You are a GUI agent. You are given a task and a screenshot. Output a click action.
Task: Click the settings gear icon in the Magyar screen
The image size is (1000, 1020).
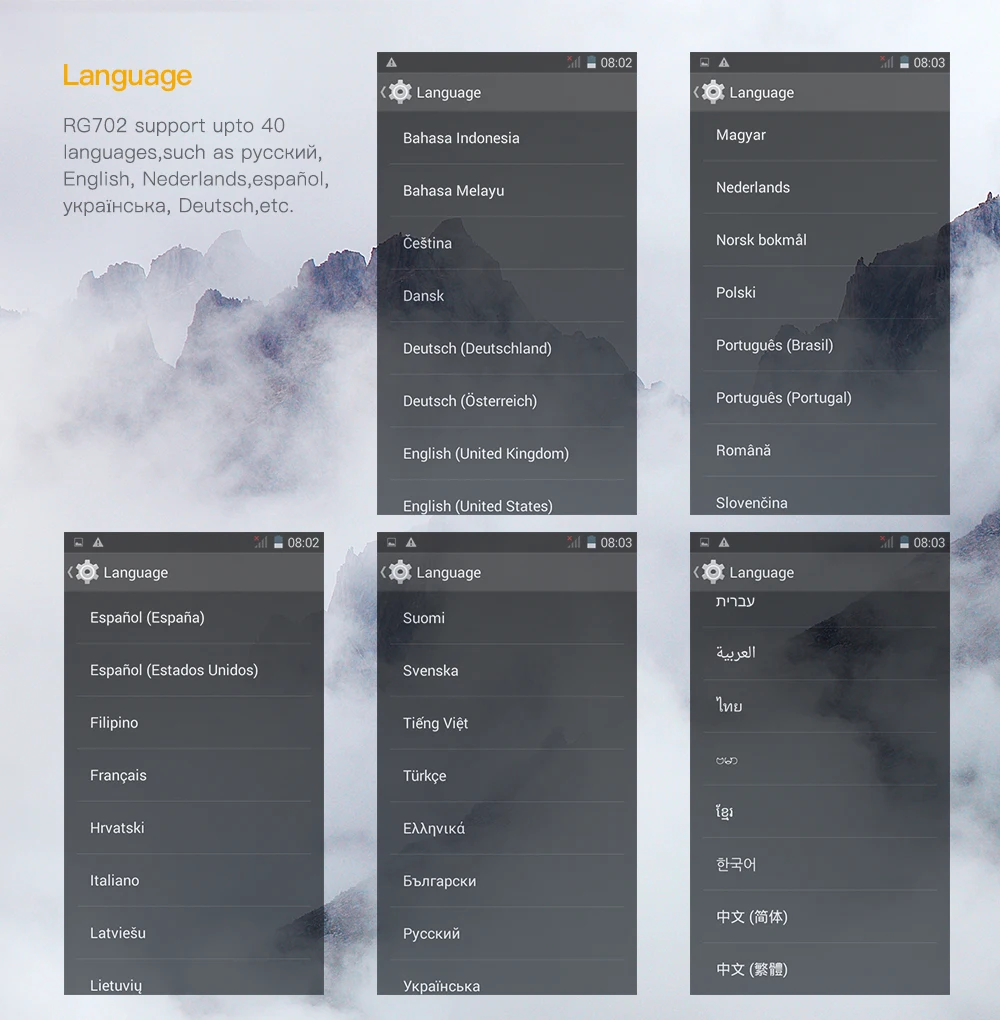tap(713, 92)
